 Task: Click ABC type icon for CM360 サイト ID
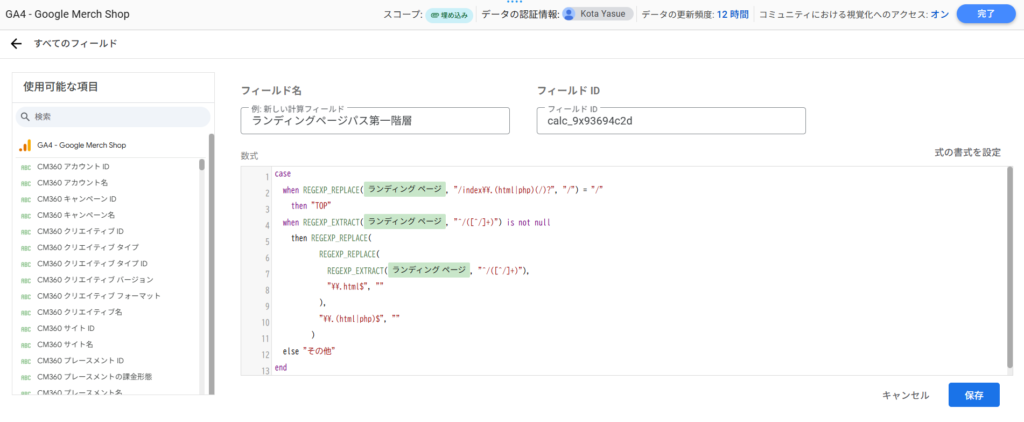point(25,328)
